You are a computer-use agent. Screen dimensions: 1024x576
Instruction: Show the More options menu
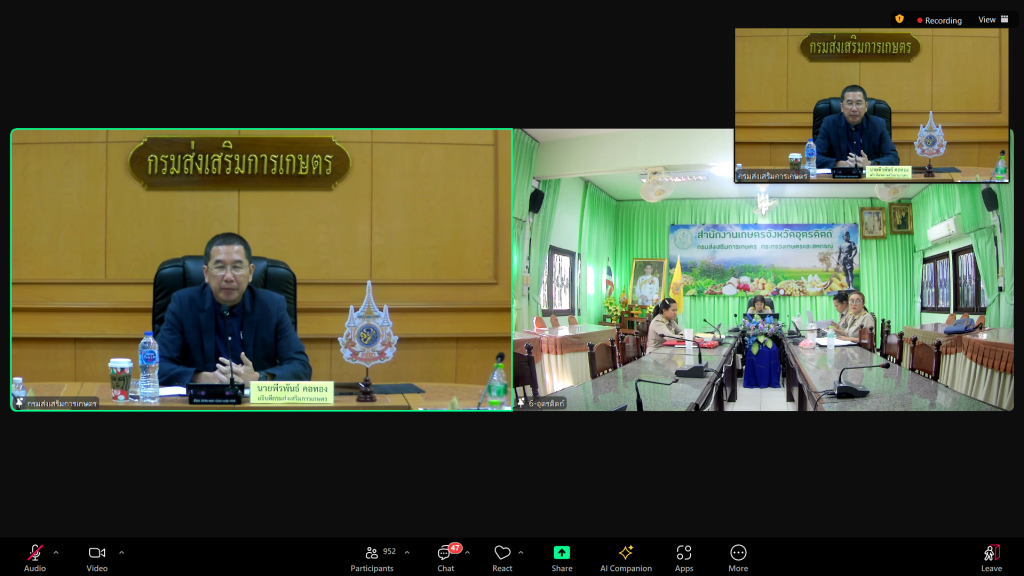[738, 558]
